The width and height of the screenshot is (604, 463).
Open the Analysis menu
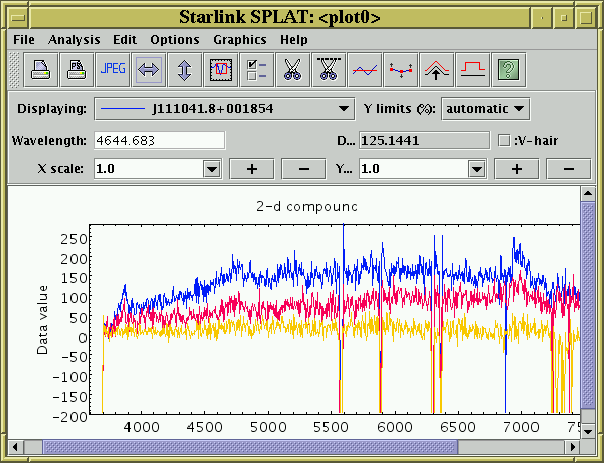74,40
